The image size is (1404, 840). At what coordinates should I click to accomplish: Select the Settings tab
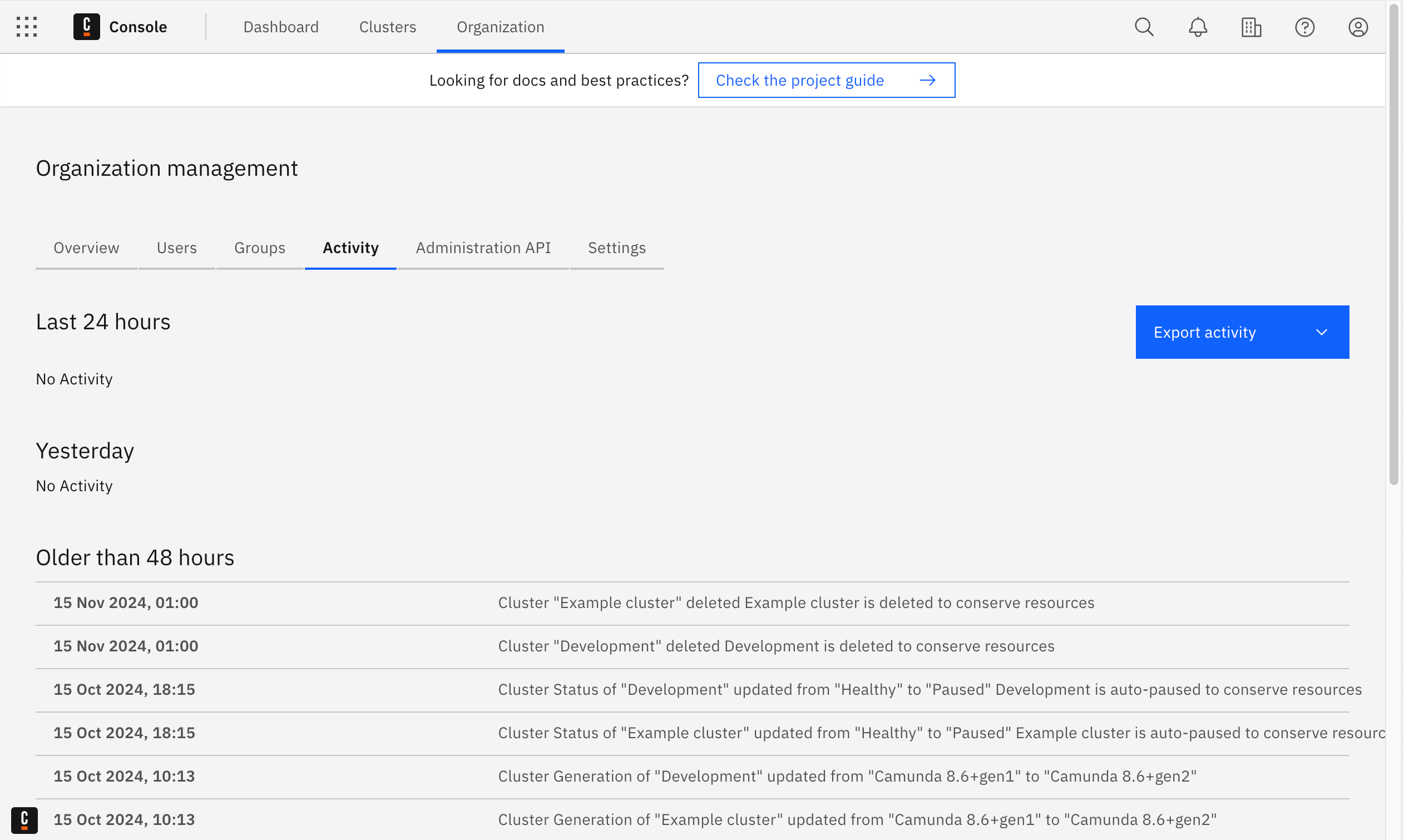coord(617,247)
